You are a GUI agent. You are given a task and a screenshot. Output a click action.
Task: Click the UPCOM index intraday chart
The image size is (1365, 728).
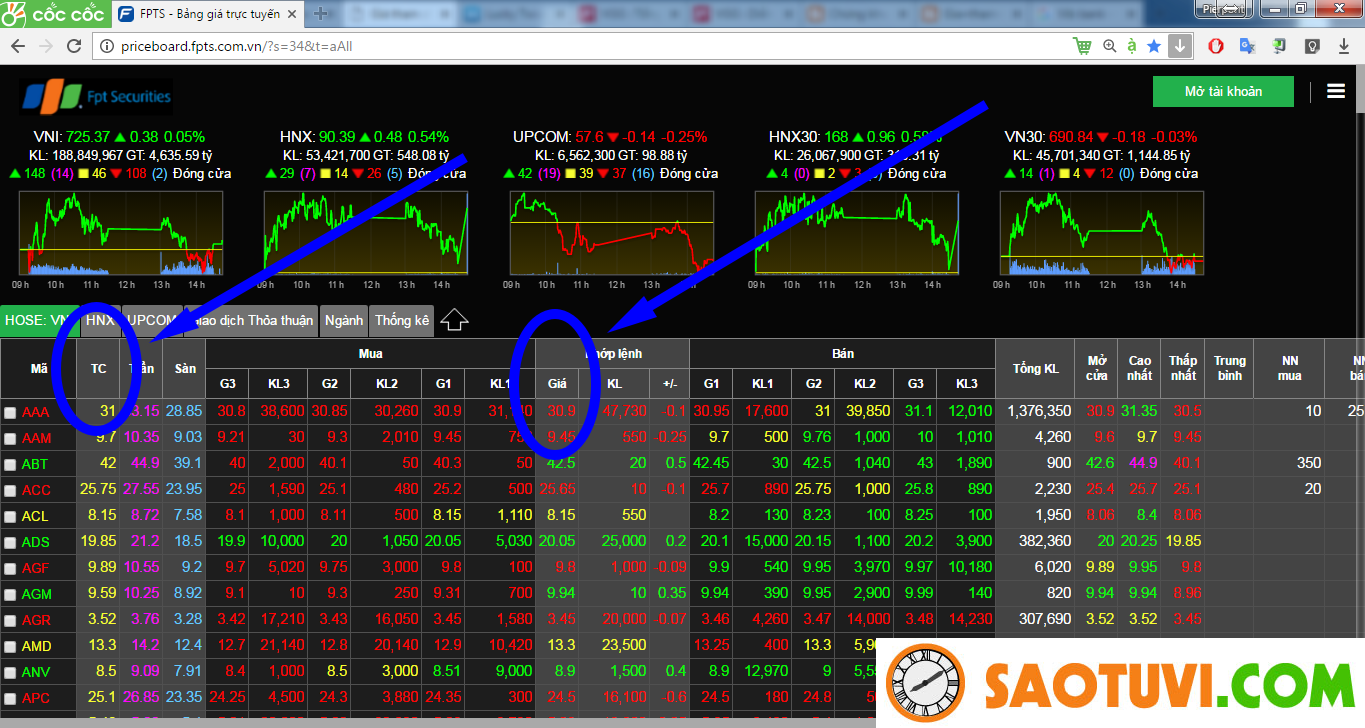pyautogui.click(x=611, y=232)
